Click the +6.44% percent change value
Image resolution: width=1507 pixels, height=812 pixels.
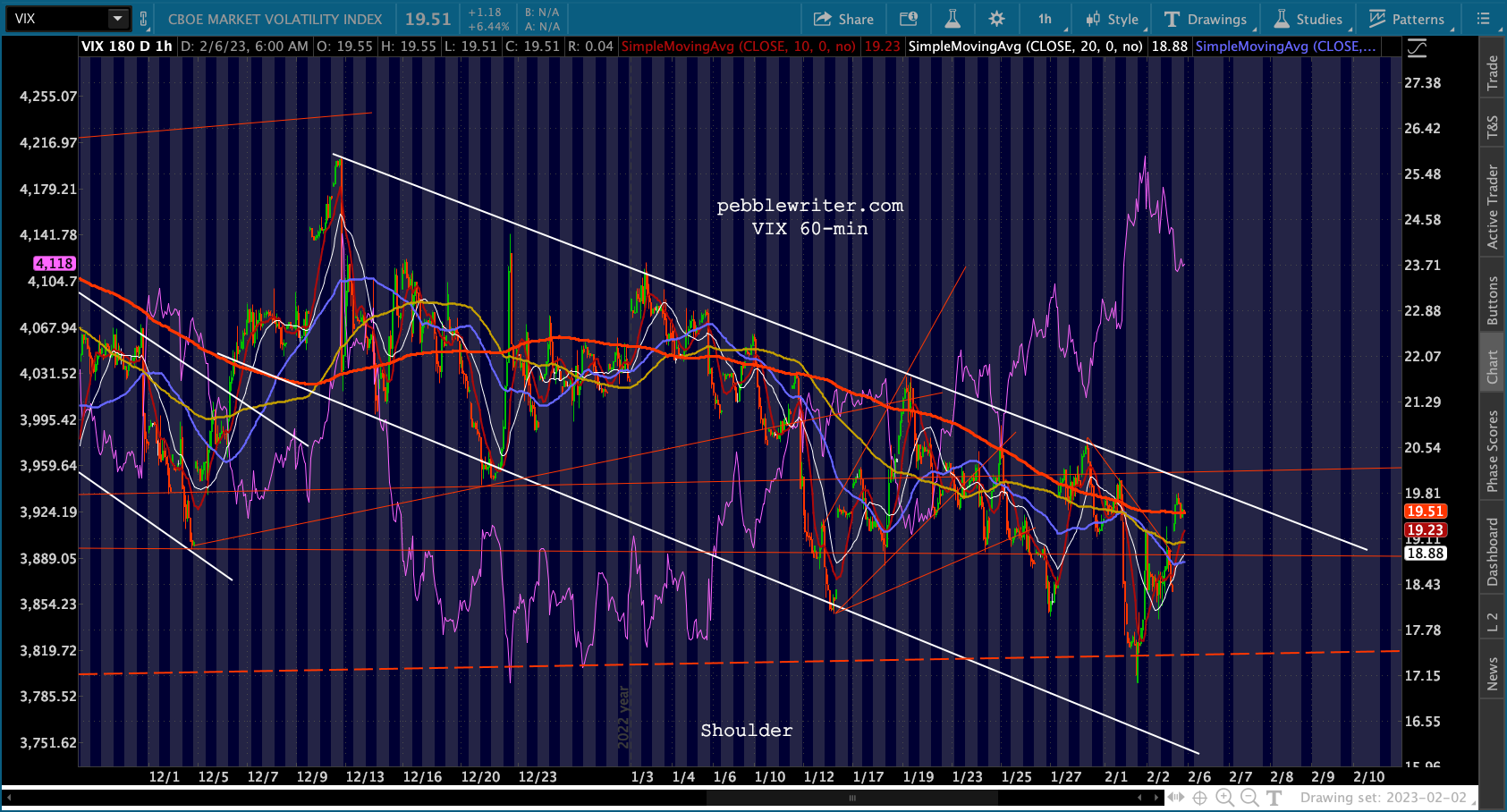tap(488, 27)
